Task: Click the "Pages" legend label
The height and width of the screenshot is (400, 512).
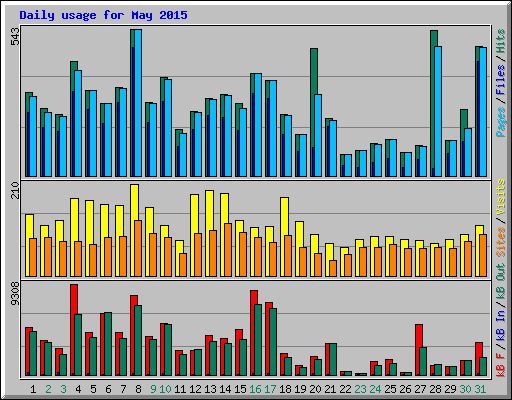Action: (x=500, y=122)
